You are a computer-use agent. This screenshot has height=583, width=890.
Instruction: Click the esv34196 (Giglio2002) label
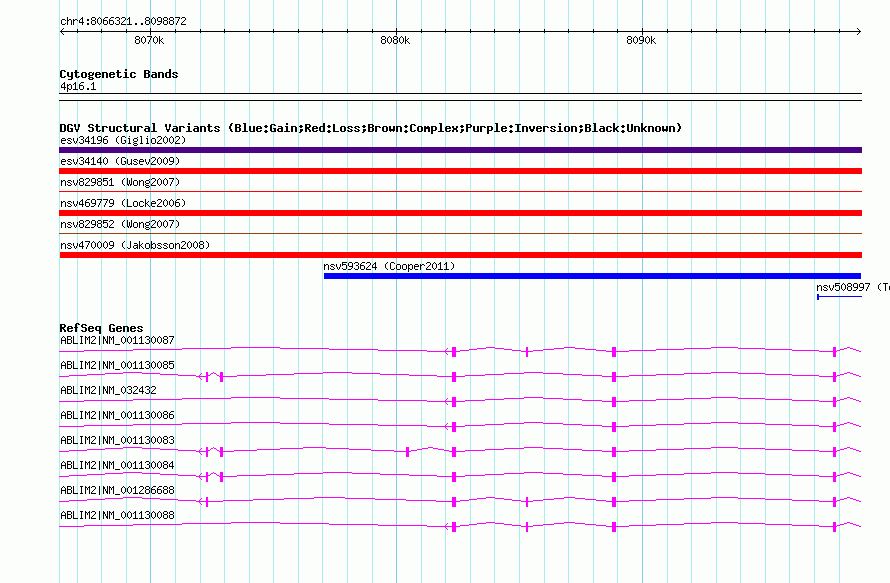[x=123, y=140]
